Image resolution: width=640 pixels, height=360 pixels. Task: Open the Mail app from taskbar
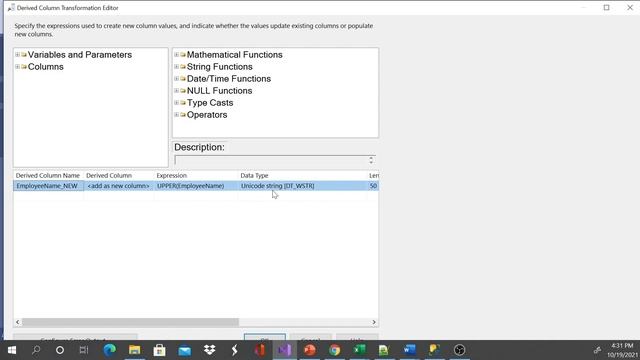(184, 350)
